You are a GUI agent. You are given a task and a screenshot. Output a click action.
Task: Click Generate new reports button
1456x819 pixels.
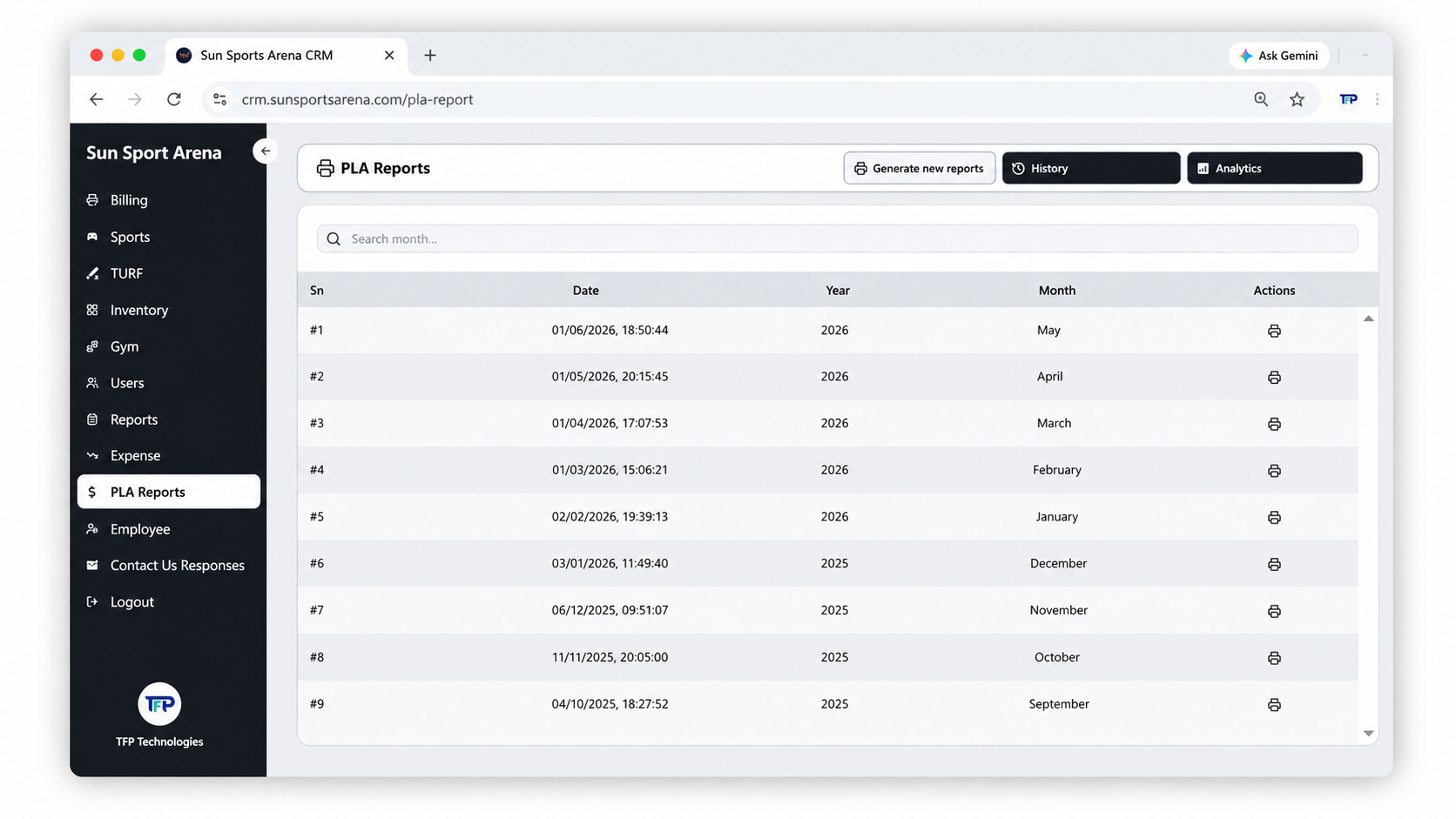pos(920,168)
